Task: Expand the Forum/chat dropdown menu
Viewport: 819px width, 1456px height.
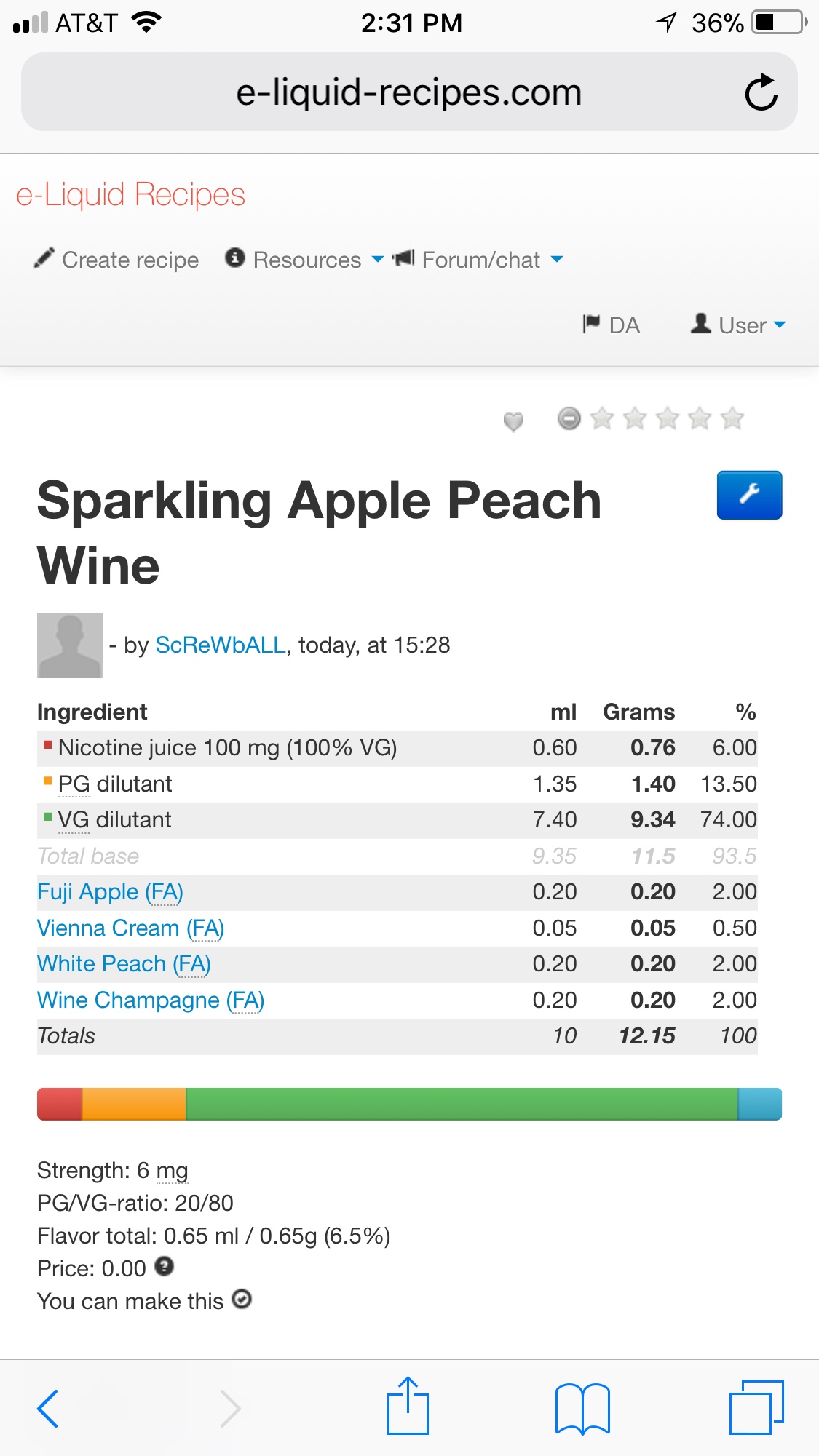Action: (479, 260)
